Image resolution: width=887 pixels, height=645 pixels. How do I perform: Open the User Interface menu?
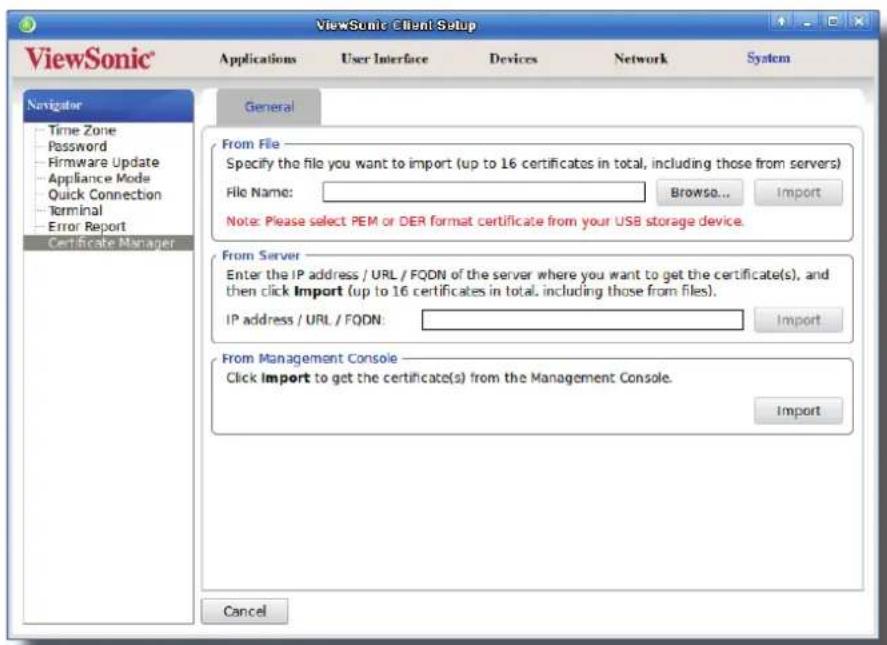pyautogui.click(x=385, y=59)
